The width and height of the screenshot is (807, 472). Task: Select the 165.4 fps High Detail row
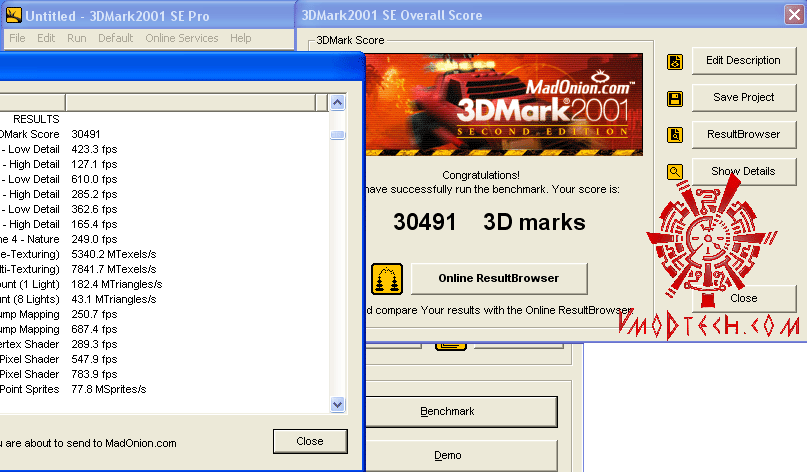[165, 224]
